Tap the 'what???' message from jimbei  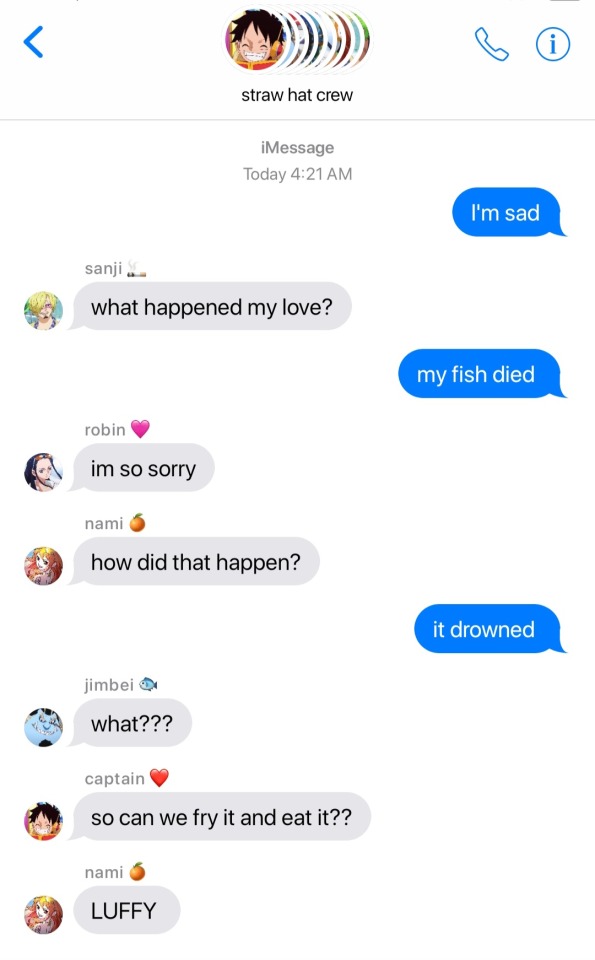coord(131,723)
